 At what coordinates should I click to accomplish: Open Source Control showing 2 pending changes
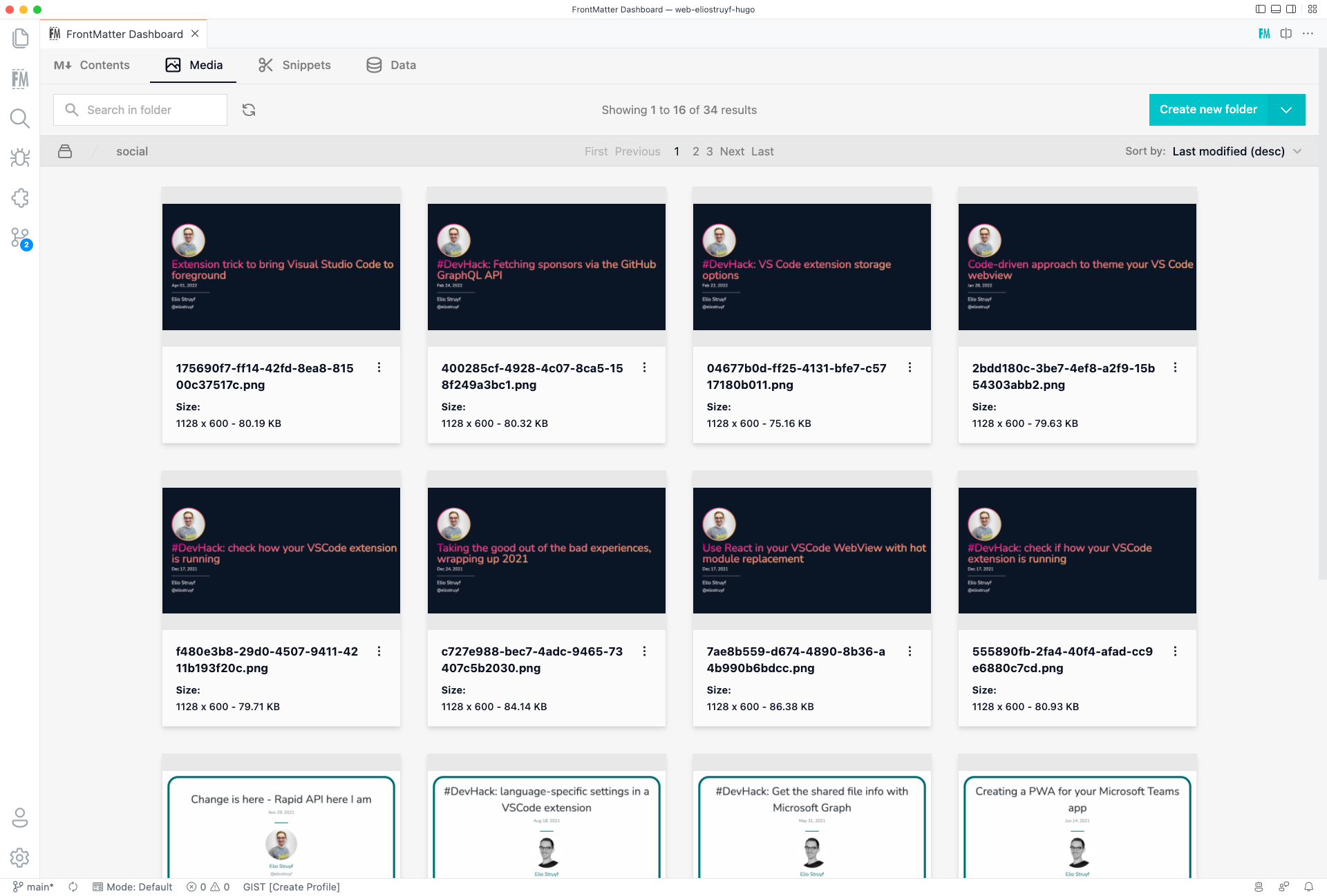click(x=20, y=238)
